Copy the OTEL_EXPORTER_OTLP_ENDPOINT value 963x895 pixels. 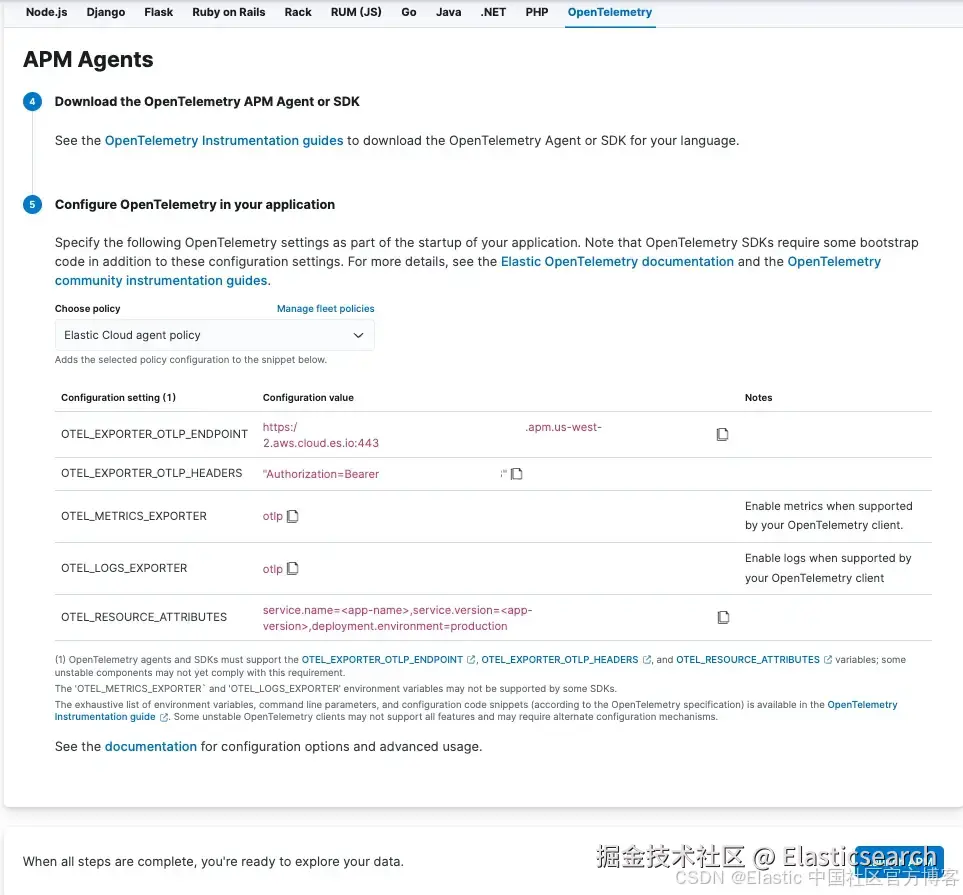point(722,434)
